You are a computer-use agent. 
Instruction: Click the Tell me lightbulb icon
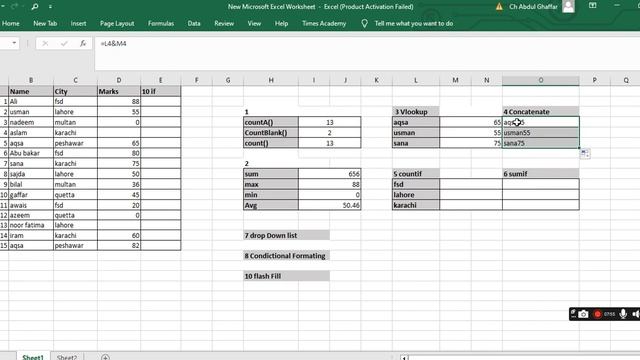coord(364,24)
